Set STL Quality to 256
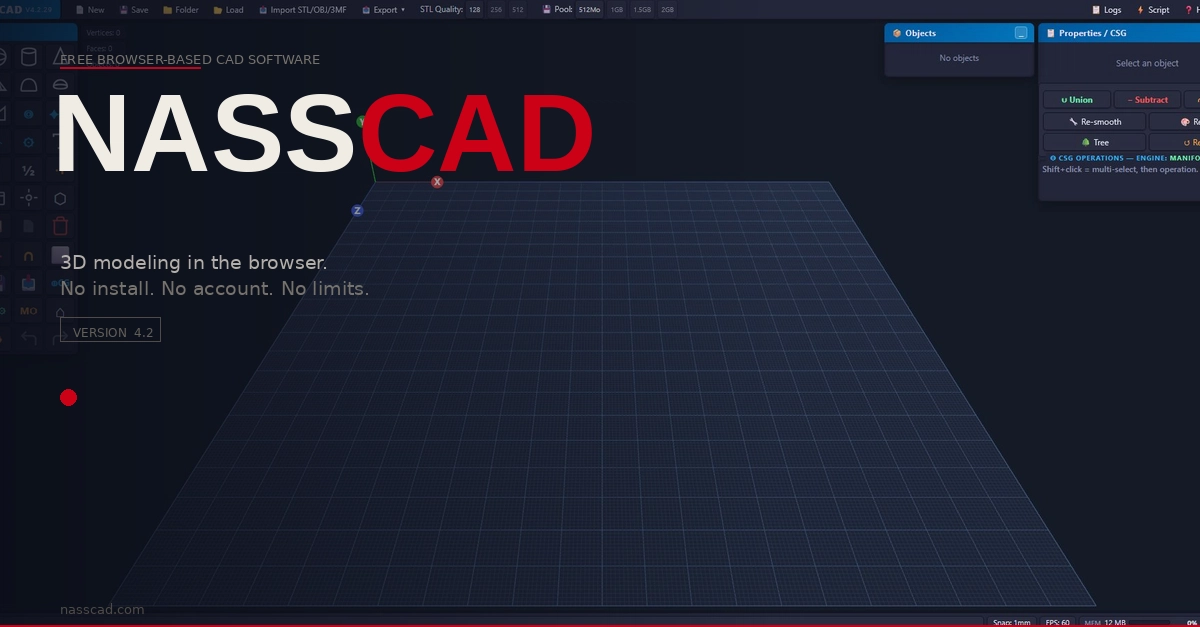This screenshot has width=1200, height=627. coord(496,10)
